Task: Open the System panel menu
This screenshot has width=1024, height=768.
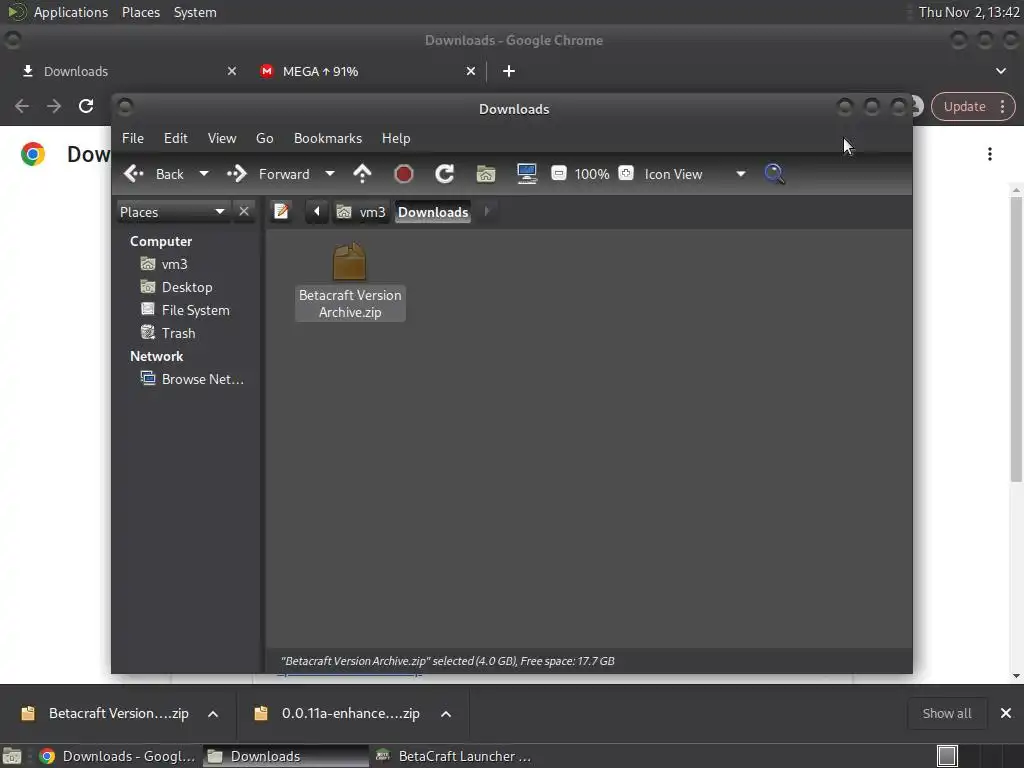Action: coord(195,12)
